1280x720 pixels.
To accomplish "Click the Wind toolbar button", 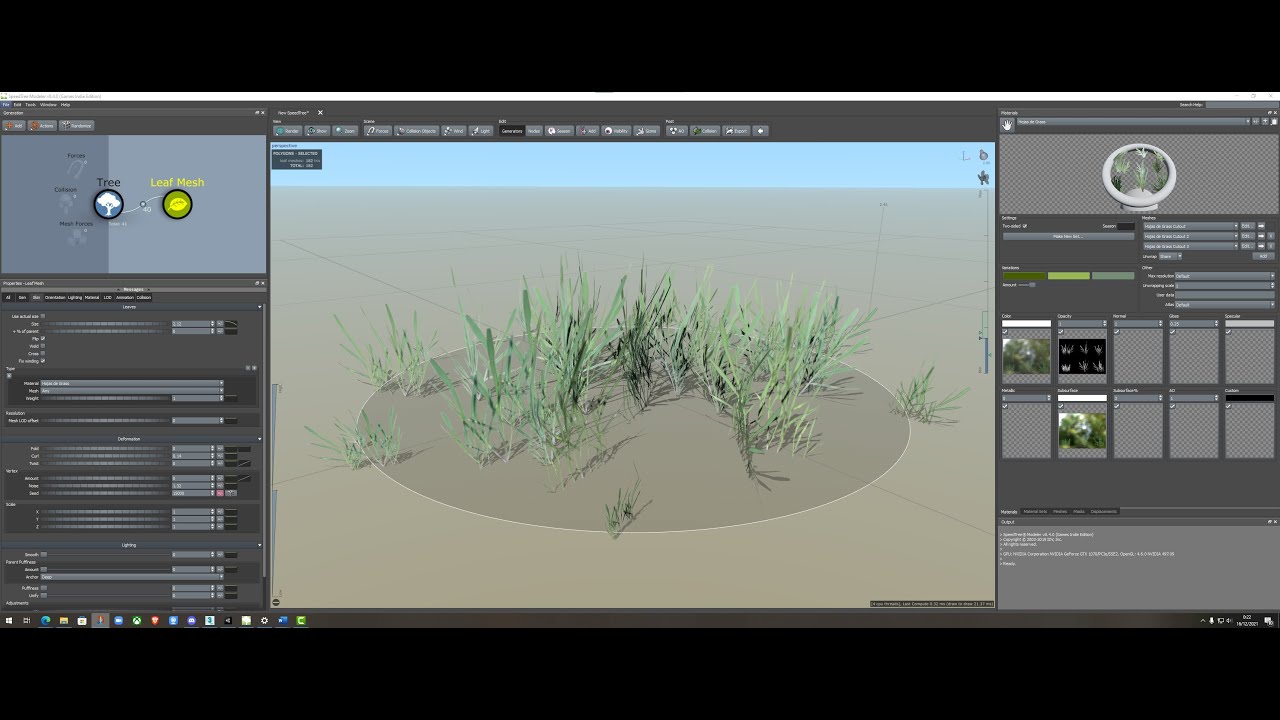I will (454, 130).
